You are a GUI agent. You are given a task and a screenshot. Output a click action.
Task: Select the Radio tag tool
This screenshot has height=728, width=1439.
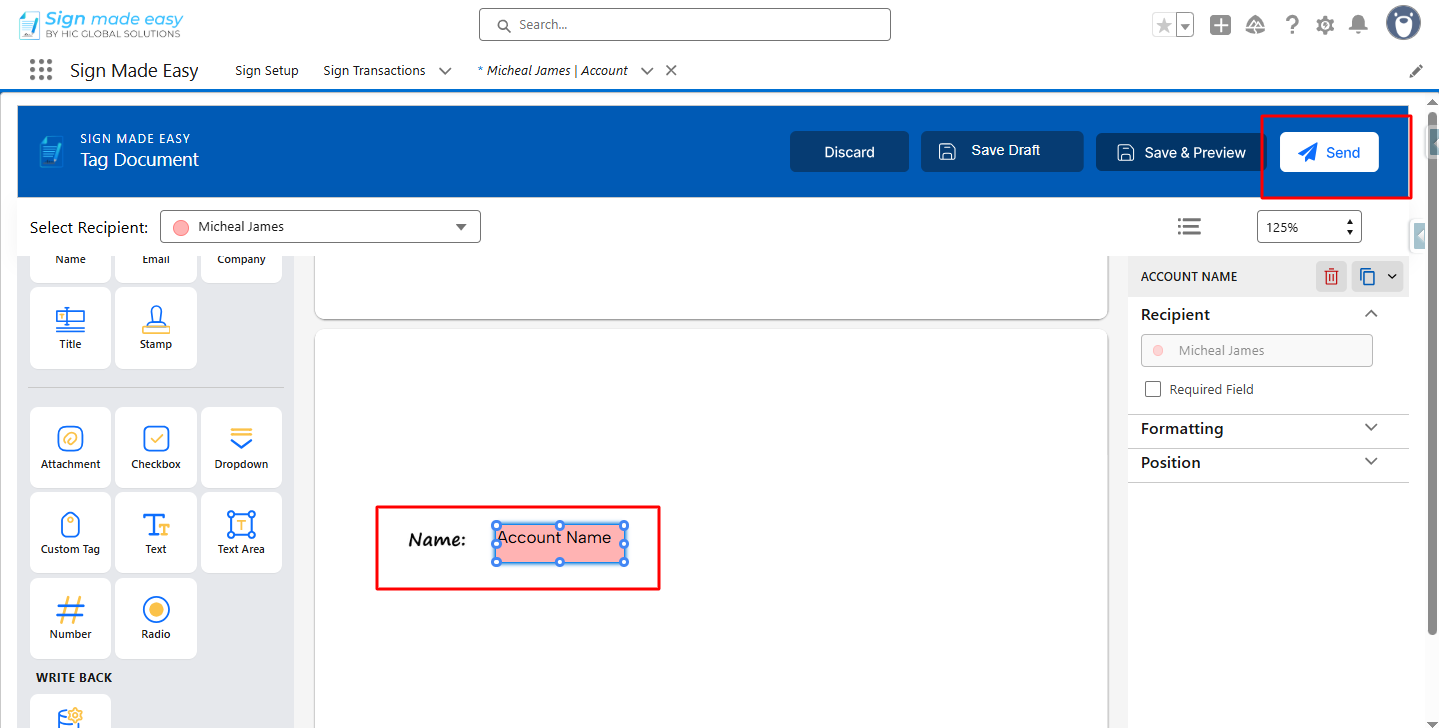pyautogui.click(x=156, y=618)
